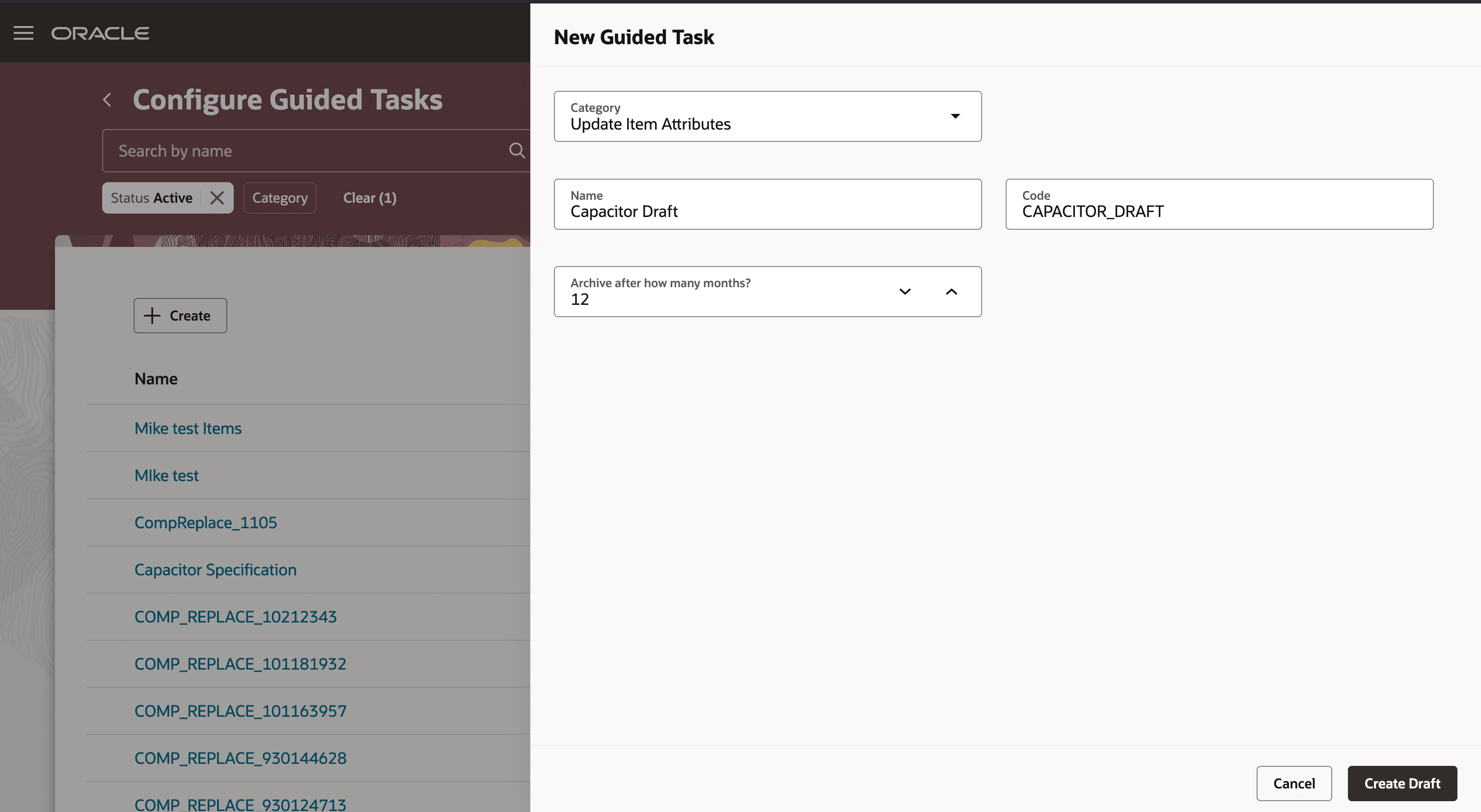The image size is (1481, 812).
Task: Click the plus Create button
Action: (180, 316)
